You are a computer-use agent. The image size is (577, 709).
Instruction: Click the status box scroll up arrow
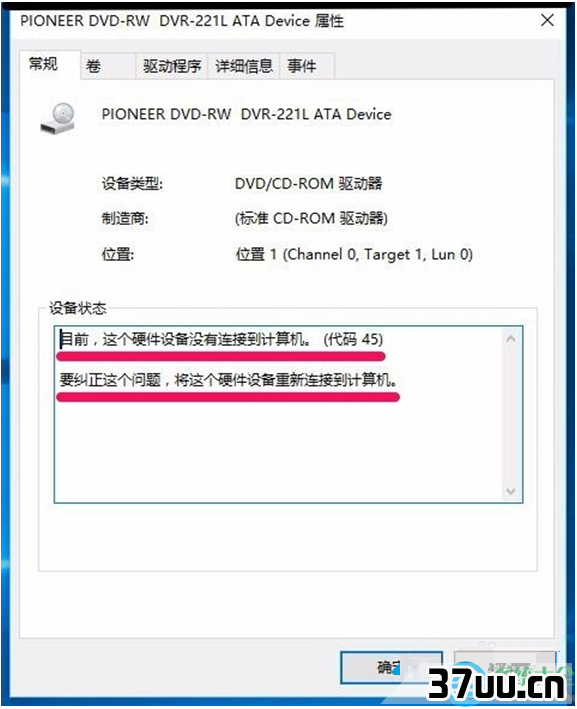[x=511, y=339]
